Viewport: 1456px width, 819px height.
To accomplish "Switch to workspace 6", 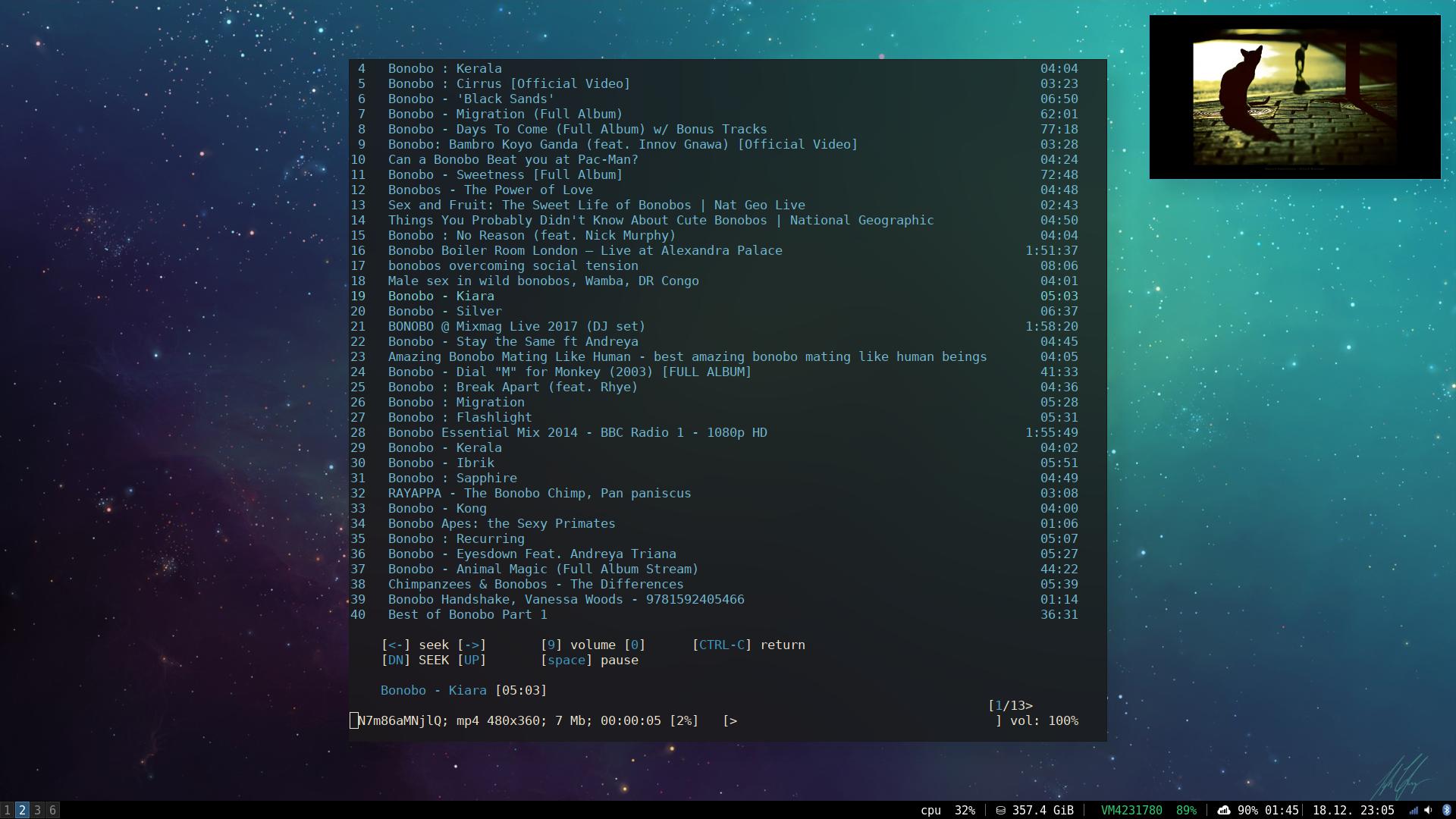I will click(52, 810).
